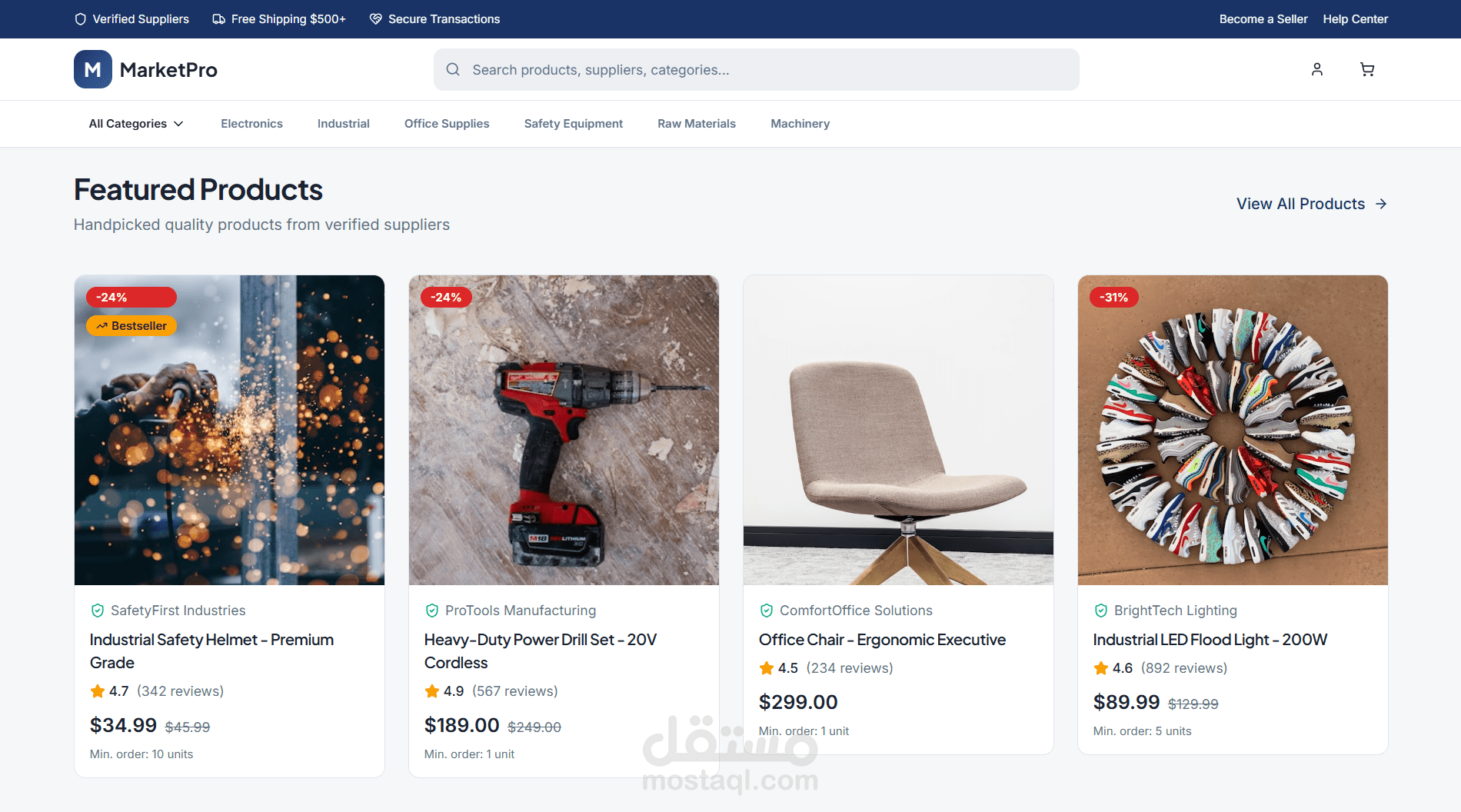Click View All Products link

click(1312, 204)
